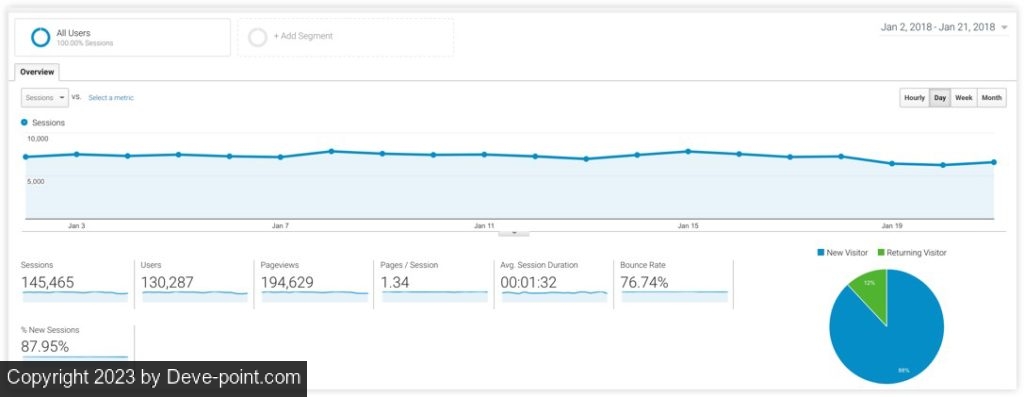The width and height of the screenshot is (1024, 397).
Task: Click the + Add Segment box
Action: coord(345,37)
